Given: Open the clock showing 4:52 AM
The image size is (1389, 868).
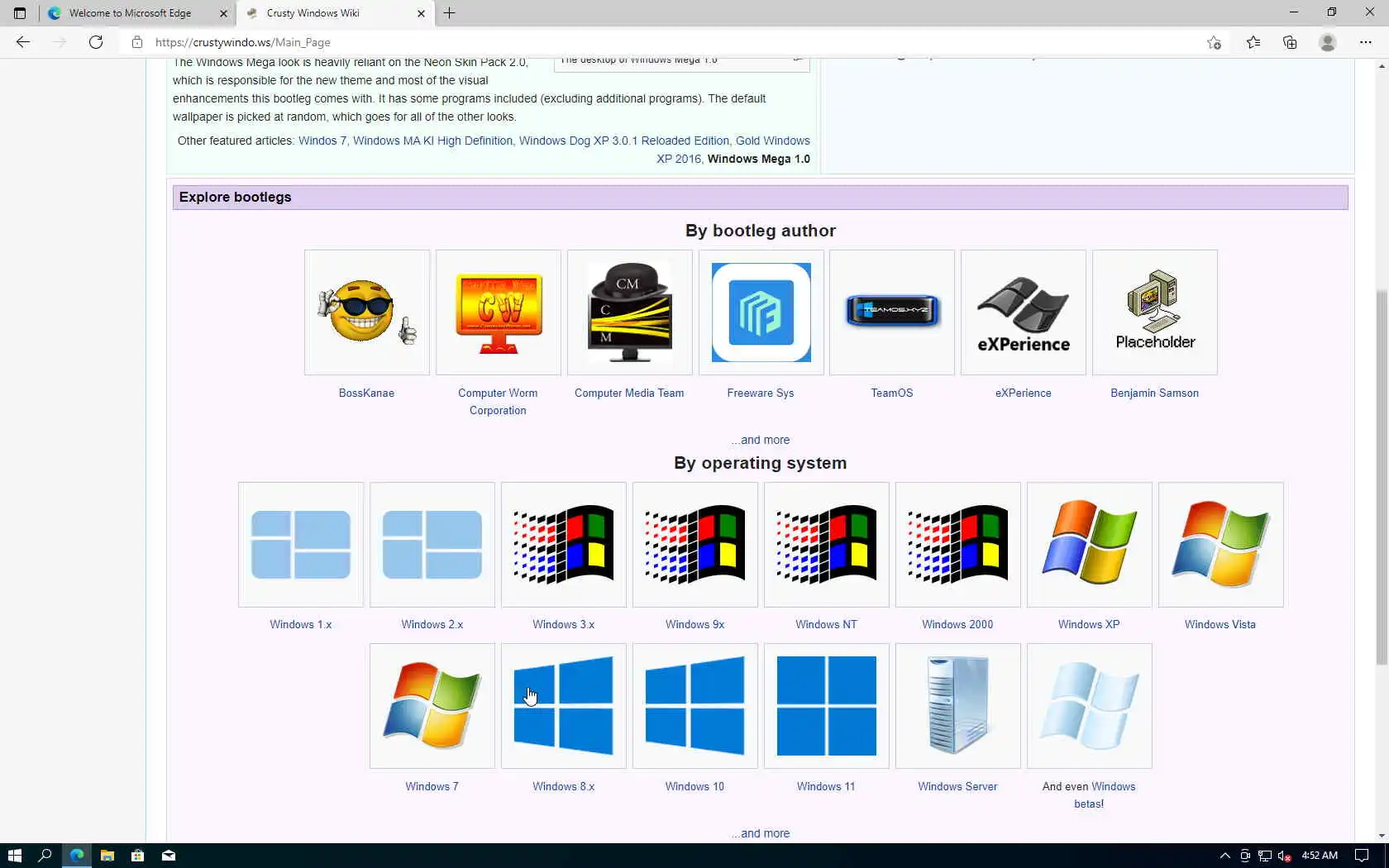Looking at the screenshot, I should pos(1320,856).
